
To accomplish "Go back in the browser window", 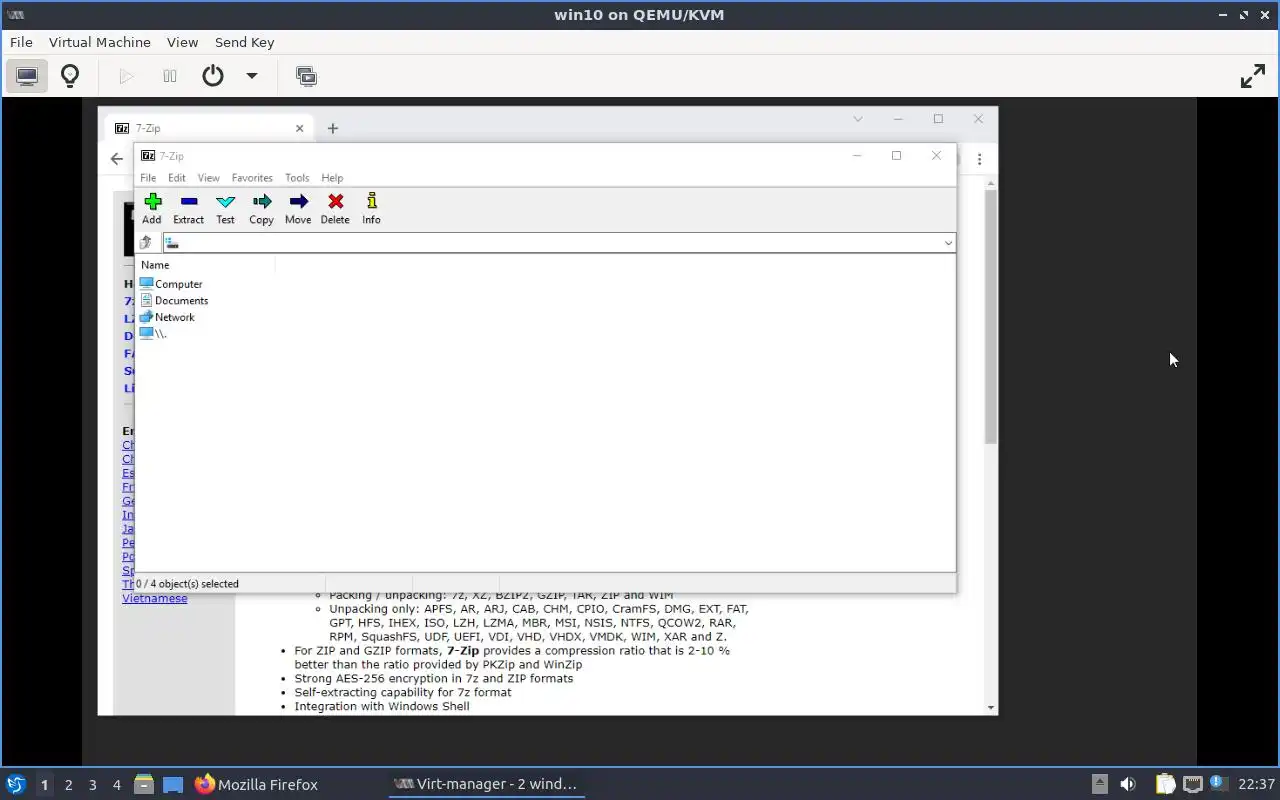I will [x=117, y=159].
